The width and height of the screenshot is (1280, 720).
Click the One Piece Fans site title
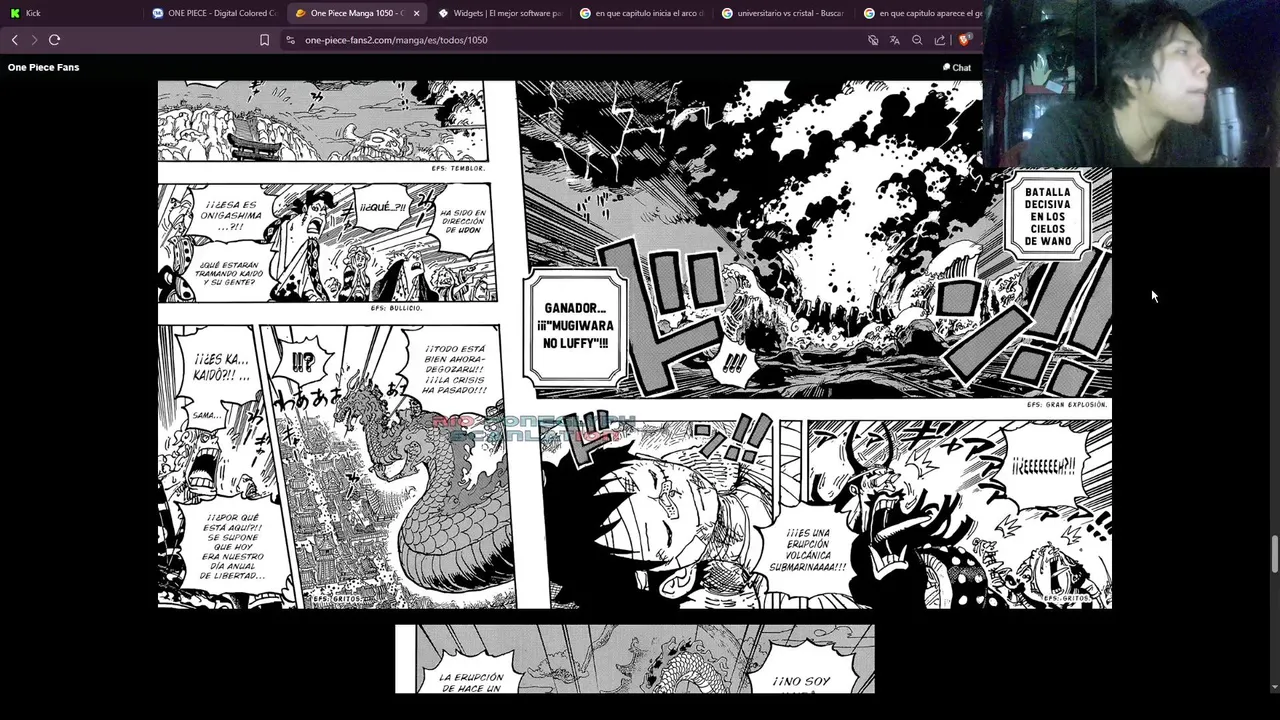pos(43,67)
